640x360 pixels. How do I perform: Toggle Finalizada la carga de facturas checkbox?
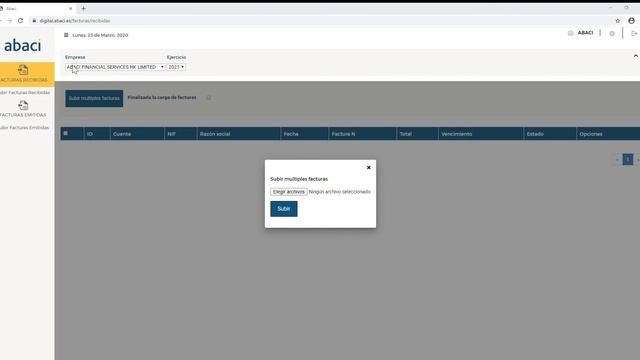point(209,98)
